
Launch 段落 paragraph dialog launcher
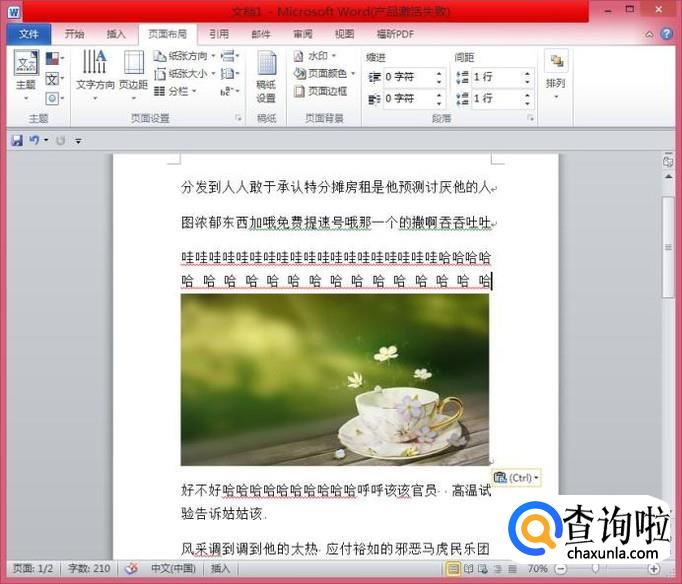(530, 118)
